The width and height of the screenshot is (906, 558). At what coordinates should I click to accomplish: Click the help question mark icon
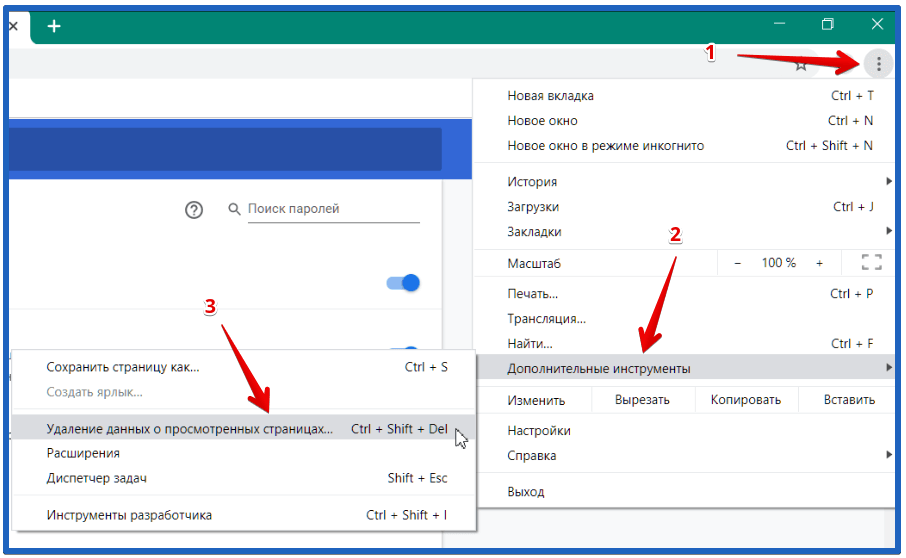pyautogui.click(x=194, y=210)
